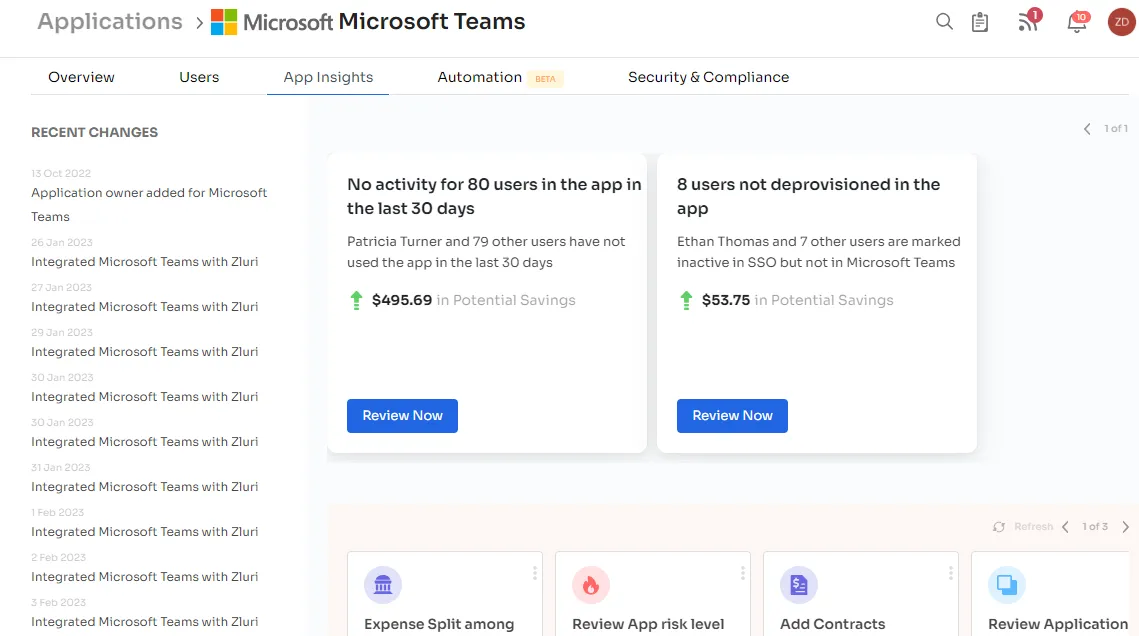Click the Refresh icon in recommendations
Viewport: 1139px width, 636px height.
999,527
